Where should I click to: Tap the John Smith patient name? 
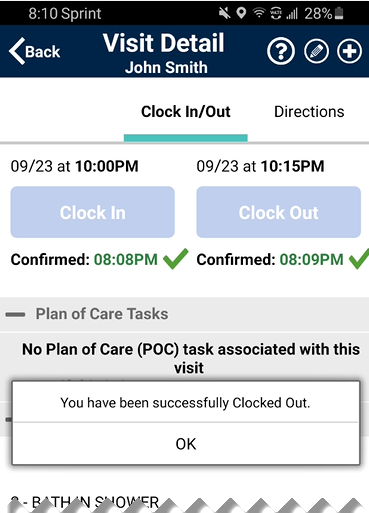click(x=166, y=68)
